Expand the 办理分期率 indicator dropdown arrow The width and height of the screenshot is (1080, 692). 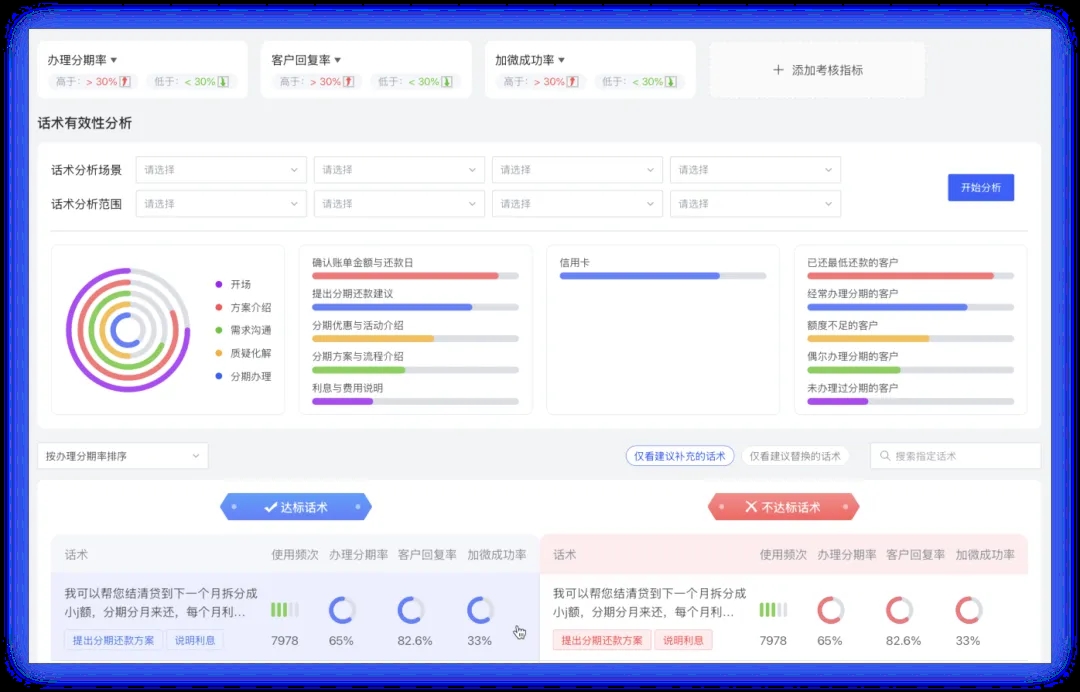pyautogui.click(x=114, y=60)
